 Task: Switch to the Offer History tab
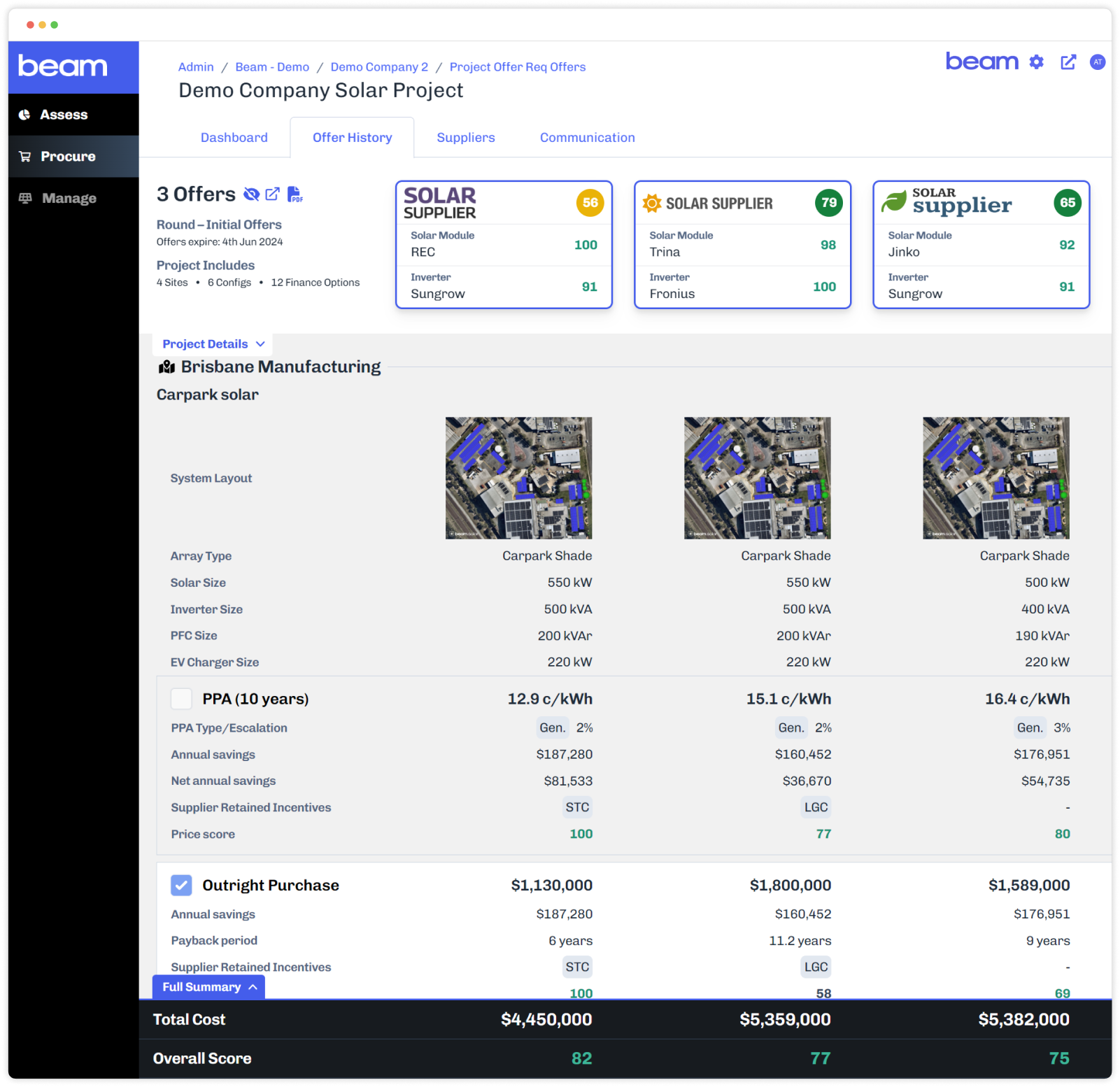pyautogui.click(x=353, y=138)
